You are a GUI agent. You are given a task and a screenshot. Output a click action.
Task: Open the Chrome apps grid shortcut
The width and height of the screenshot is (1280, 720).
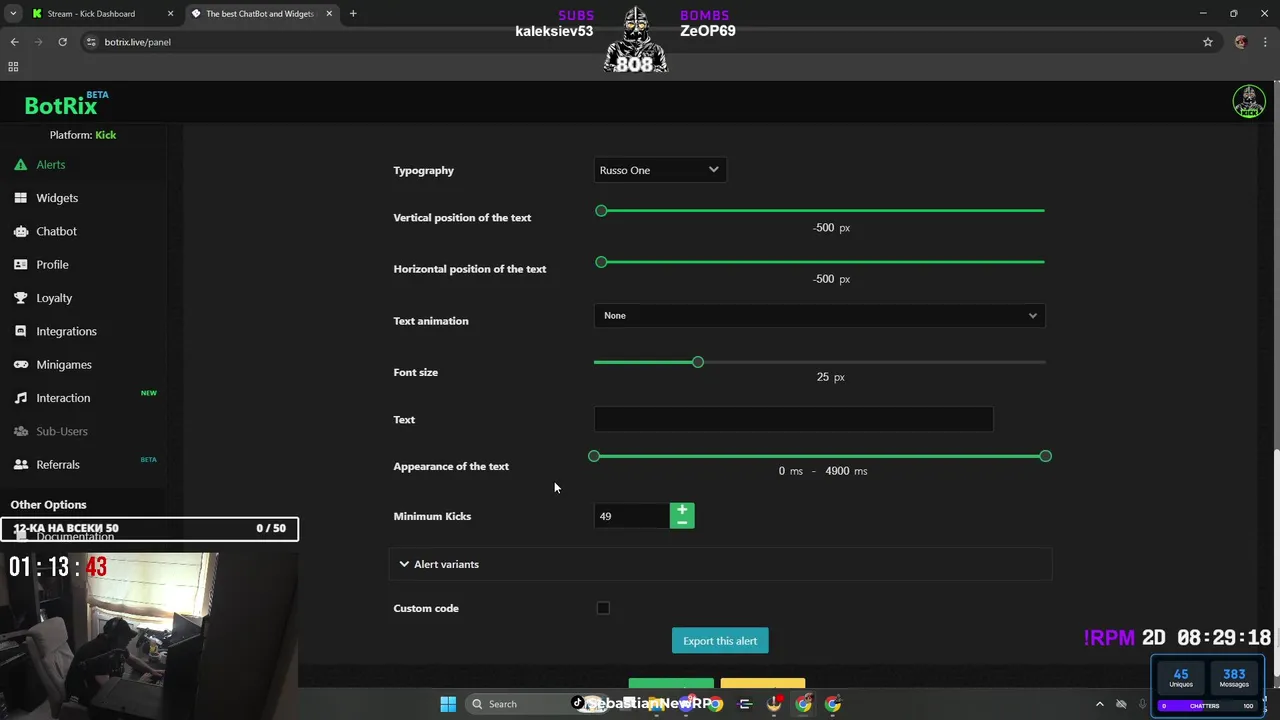13,67
